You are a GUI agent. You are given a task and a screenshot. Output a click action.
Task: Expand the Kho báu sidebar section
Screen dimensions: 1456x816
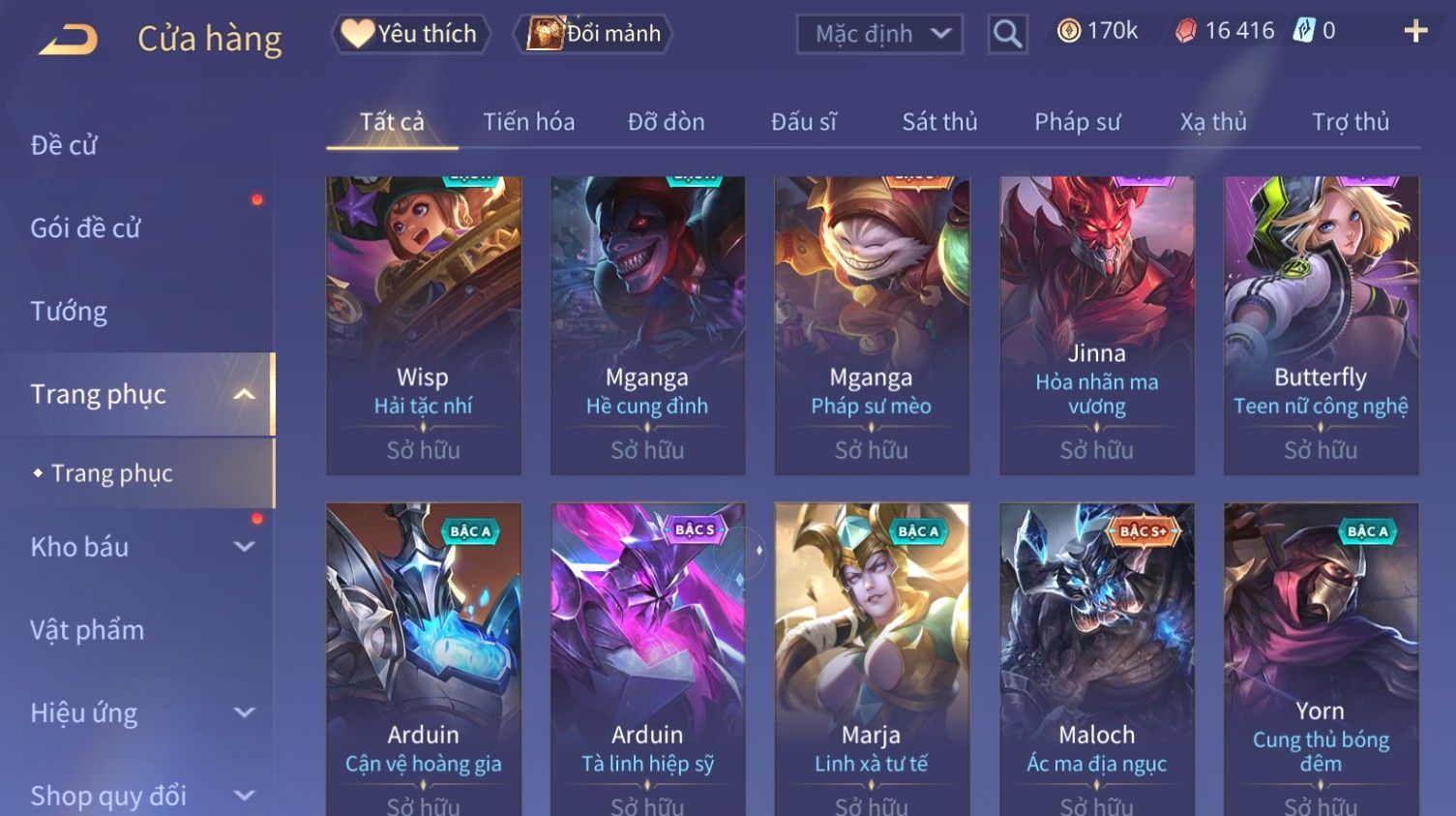[245, 547]
